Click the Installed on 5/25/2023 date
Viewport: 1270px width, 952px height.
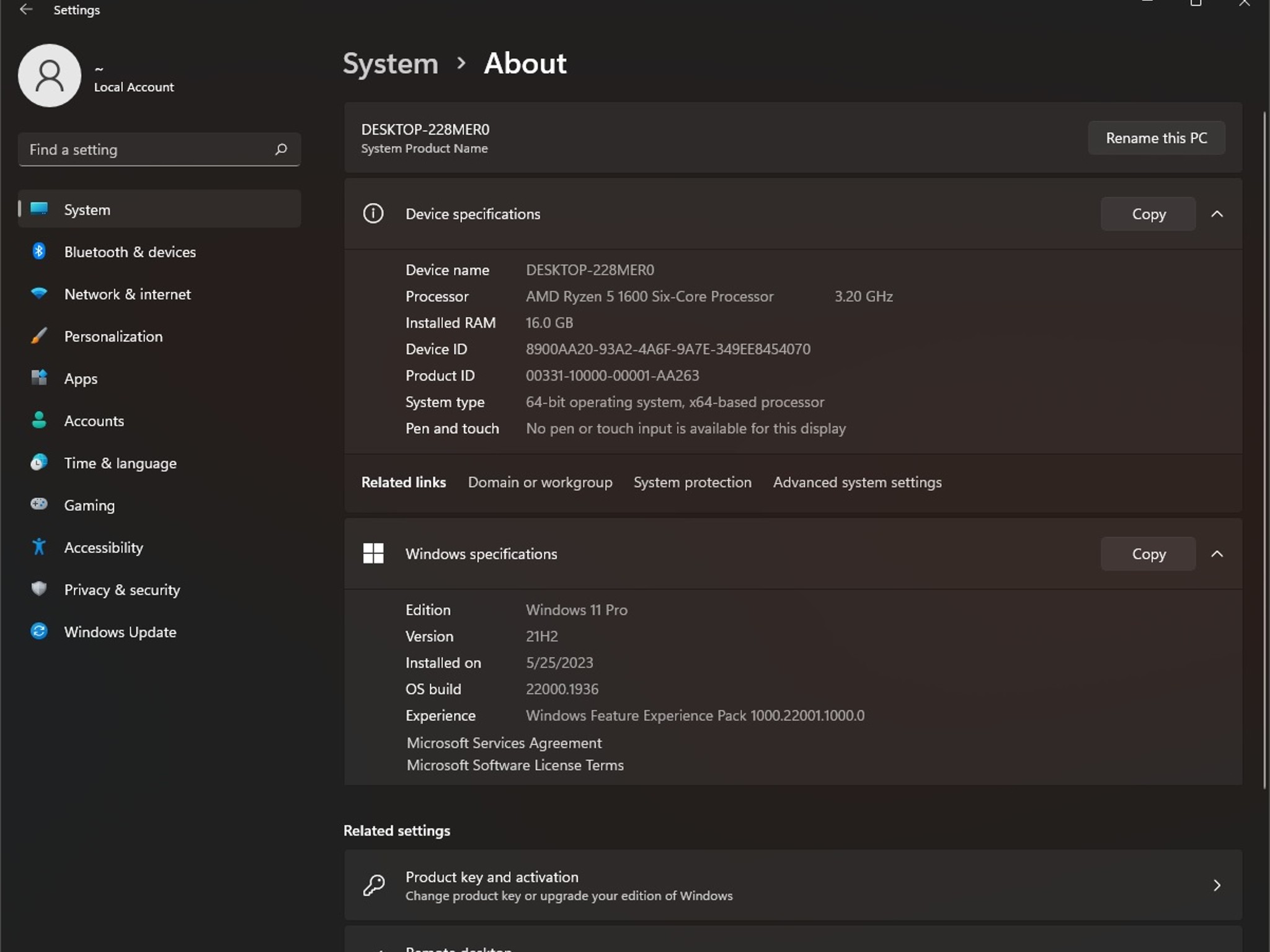(x=559, y=663)
